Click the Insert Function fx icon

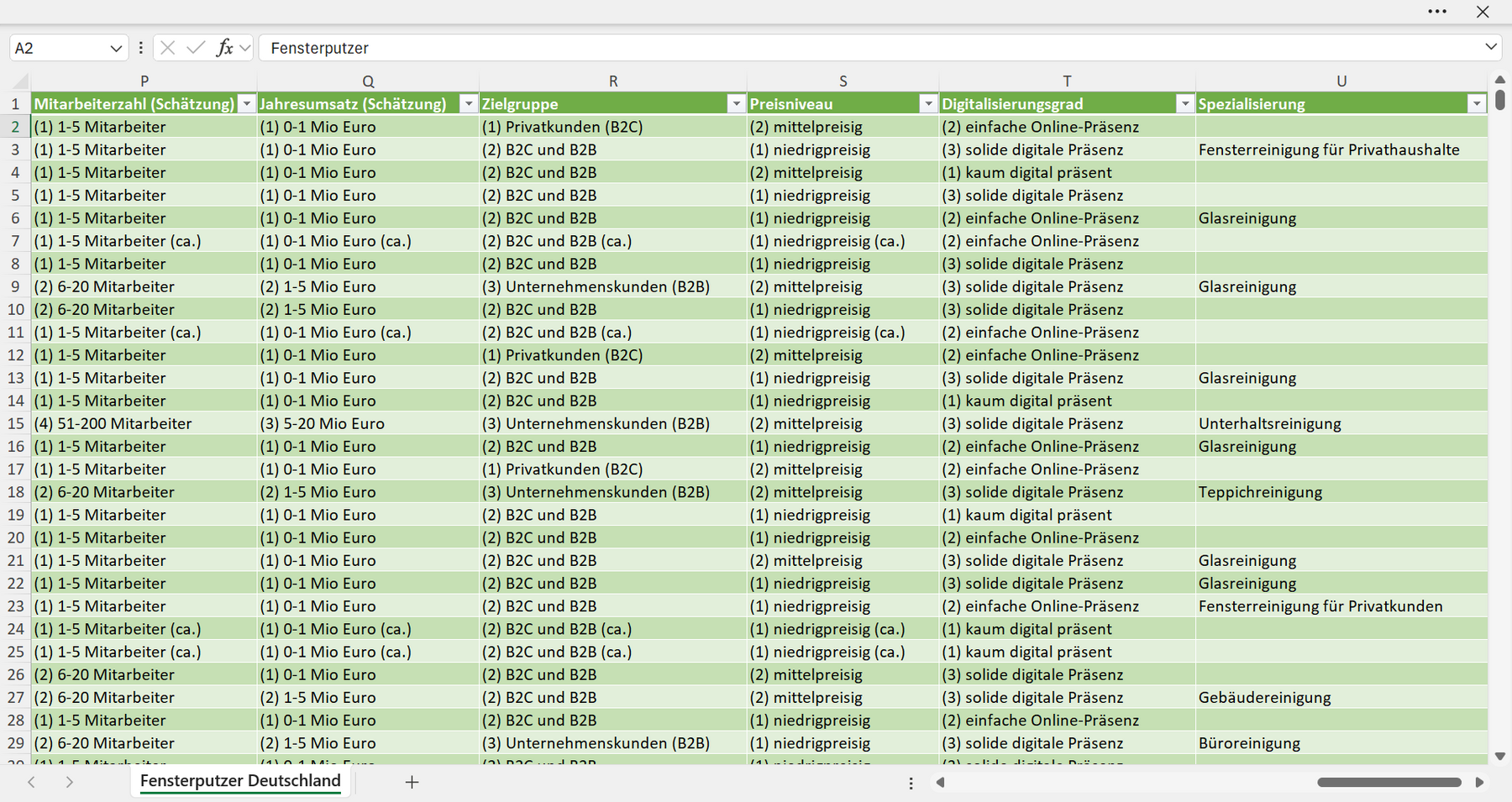224,48
